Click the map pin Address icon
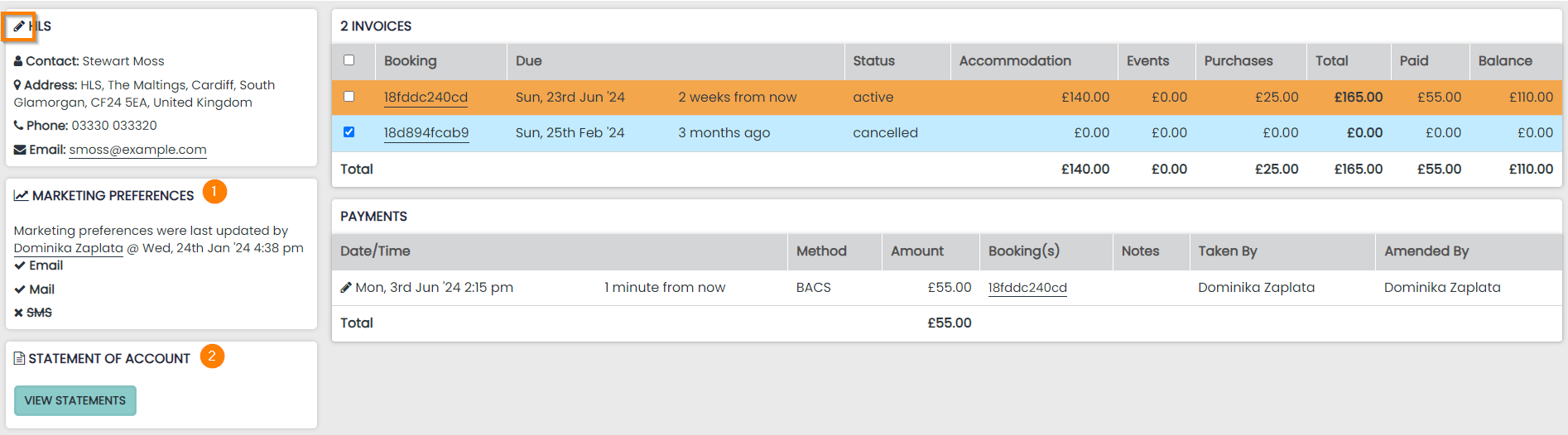Image resolution: width=1568 pixels, height=435 pixels. (x=17, y=85)
